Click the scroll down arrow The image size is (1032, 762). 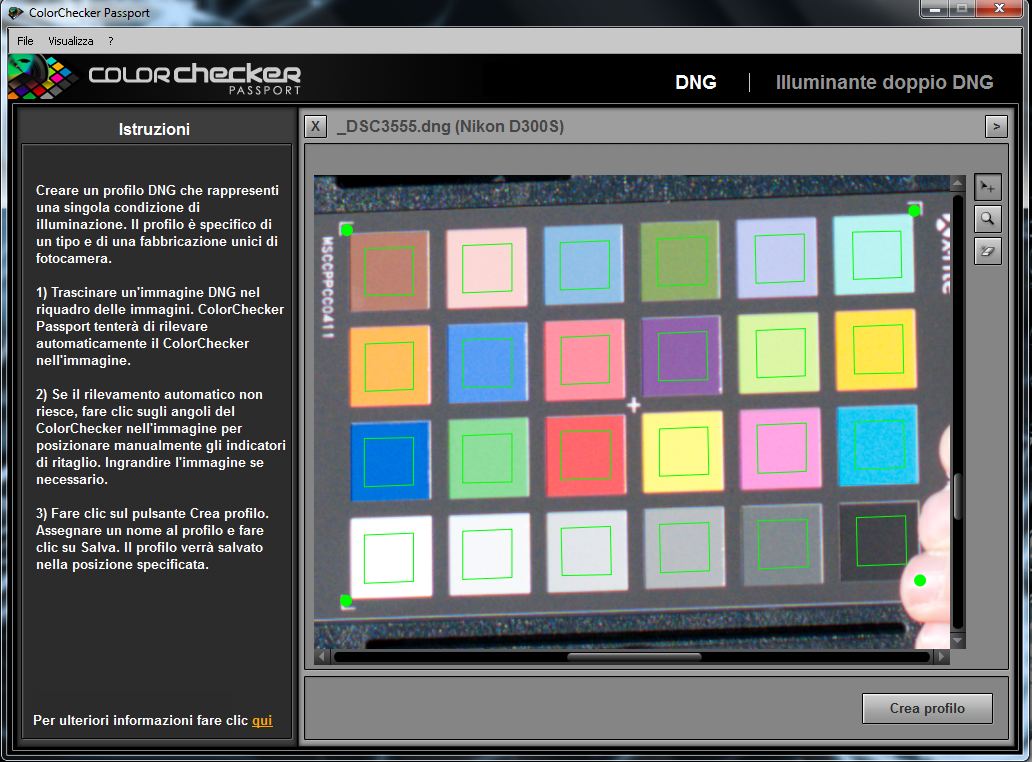(958, 640)
